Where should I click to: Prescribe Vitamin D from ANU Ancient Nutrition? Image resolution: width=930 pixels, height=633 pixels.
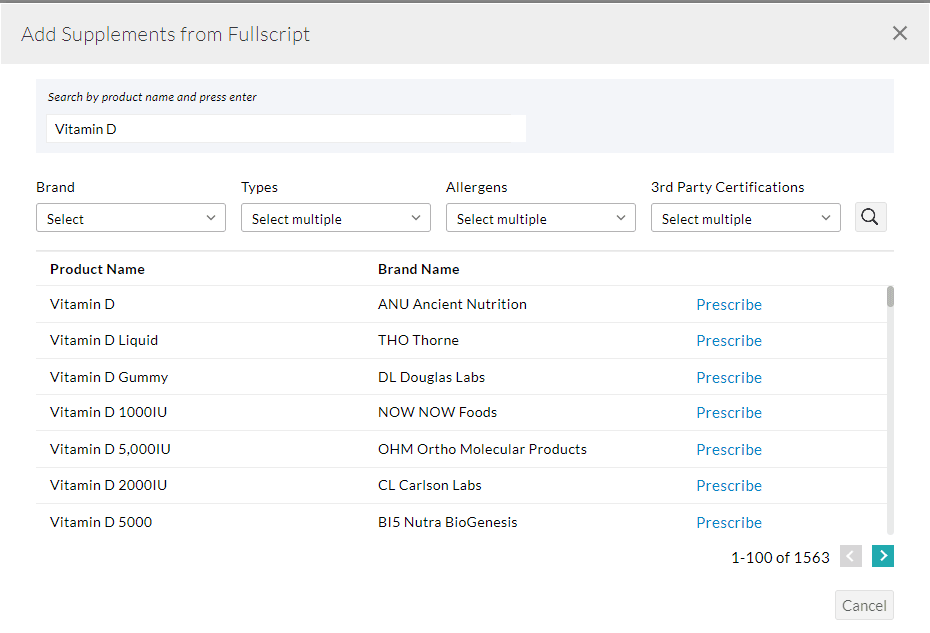[729, 304]
